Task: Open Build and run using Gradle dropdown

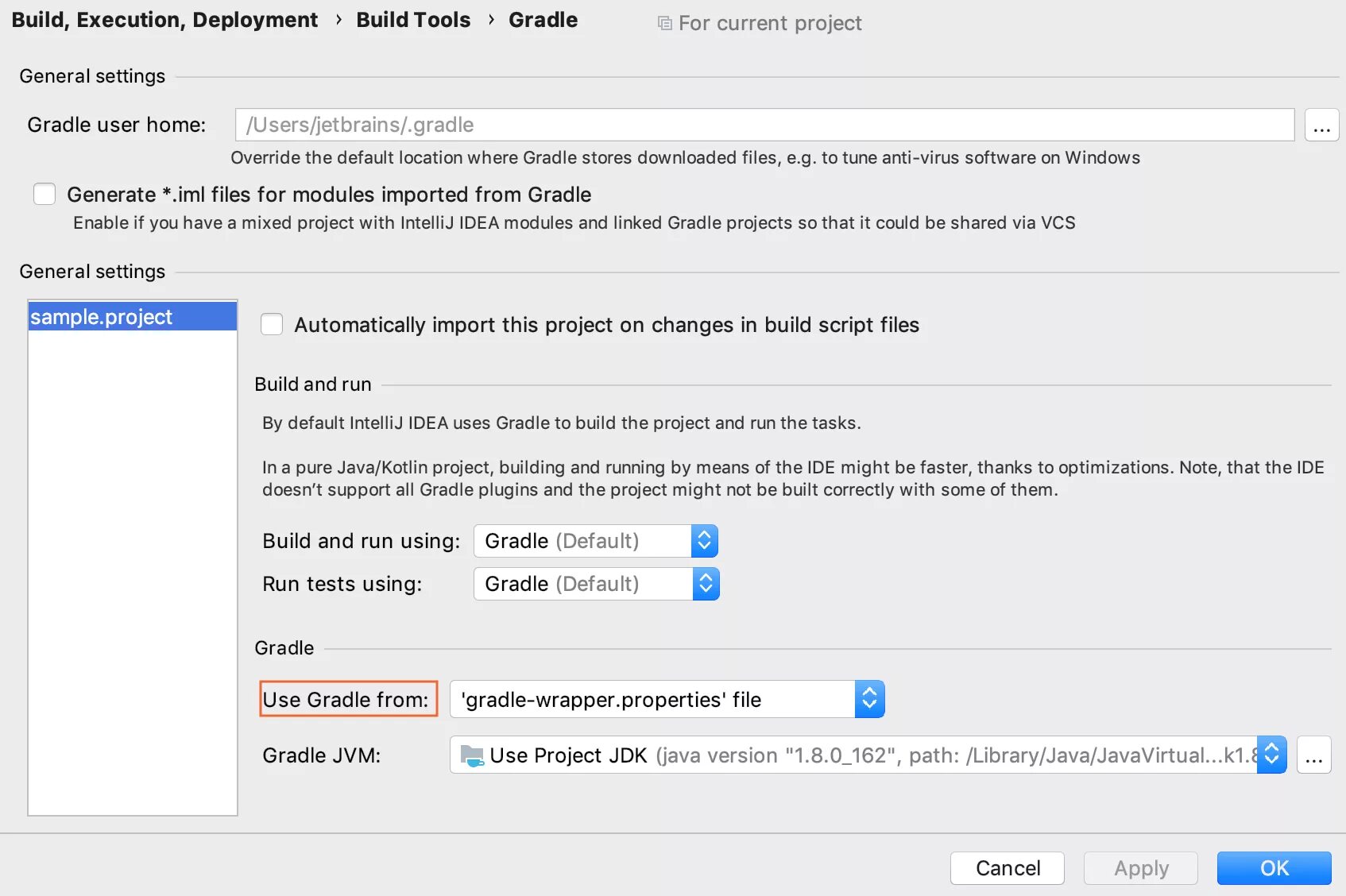Action: tap(596, 541)
